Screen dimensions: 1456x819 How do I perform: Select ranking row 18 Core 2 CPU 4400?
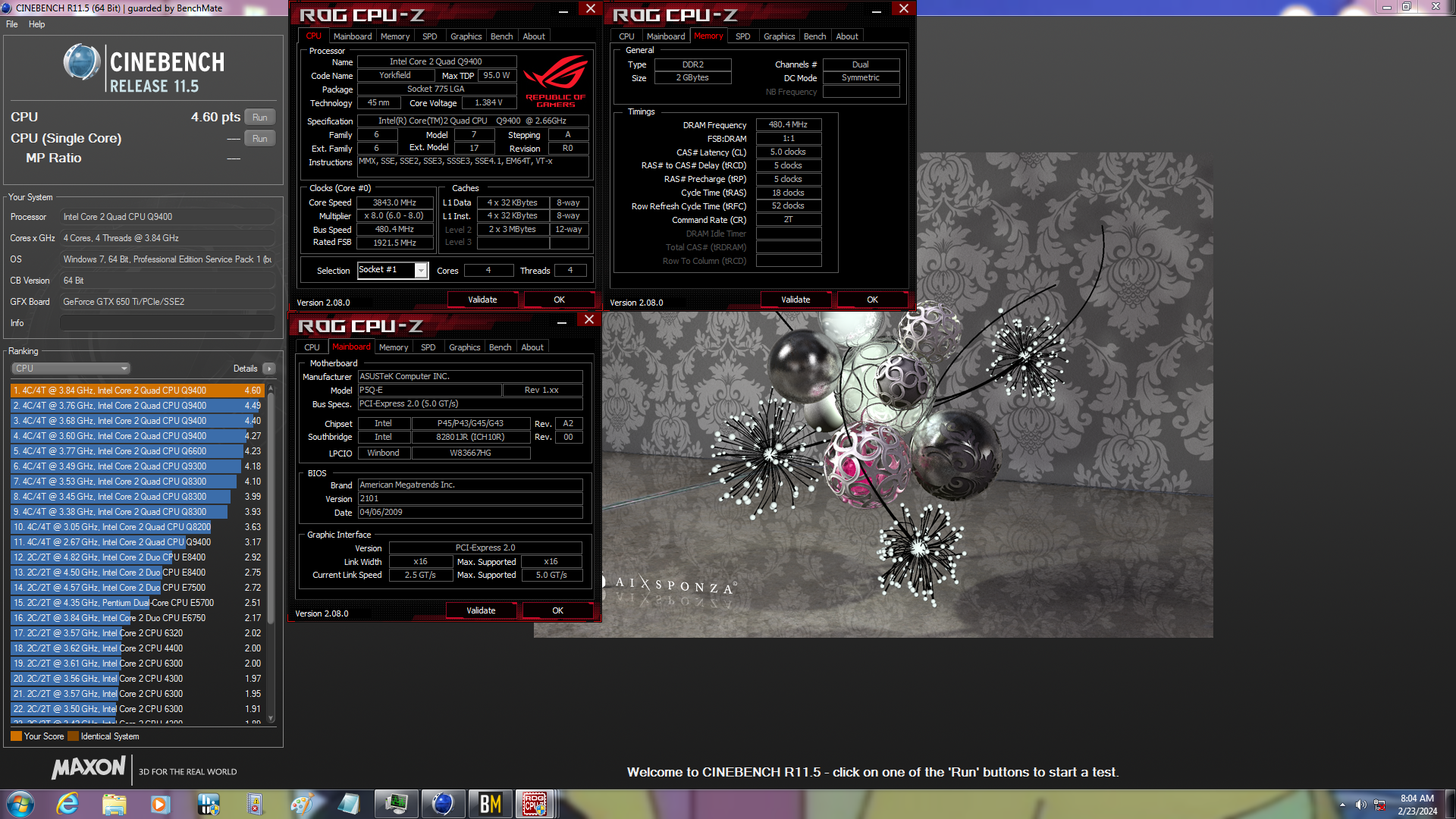click(137, 648)
